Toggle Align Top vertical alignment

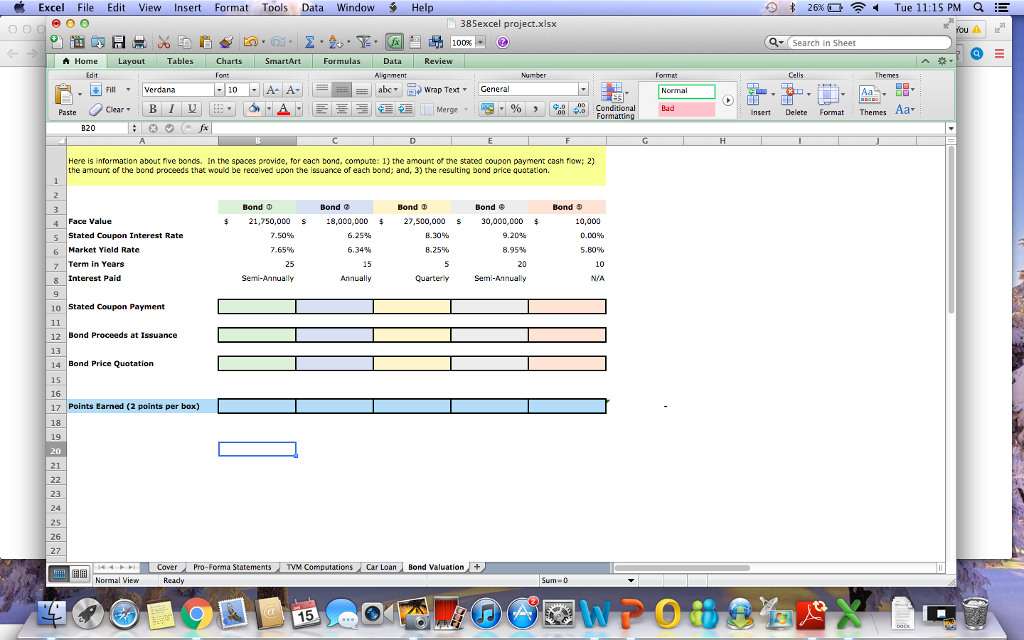point(321,90)
